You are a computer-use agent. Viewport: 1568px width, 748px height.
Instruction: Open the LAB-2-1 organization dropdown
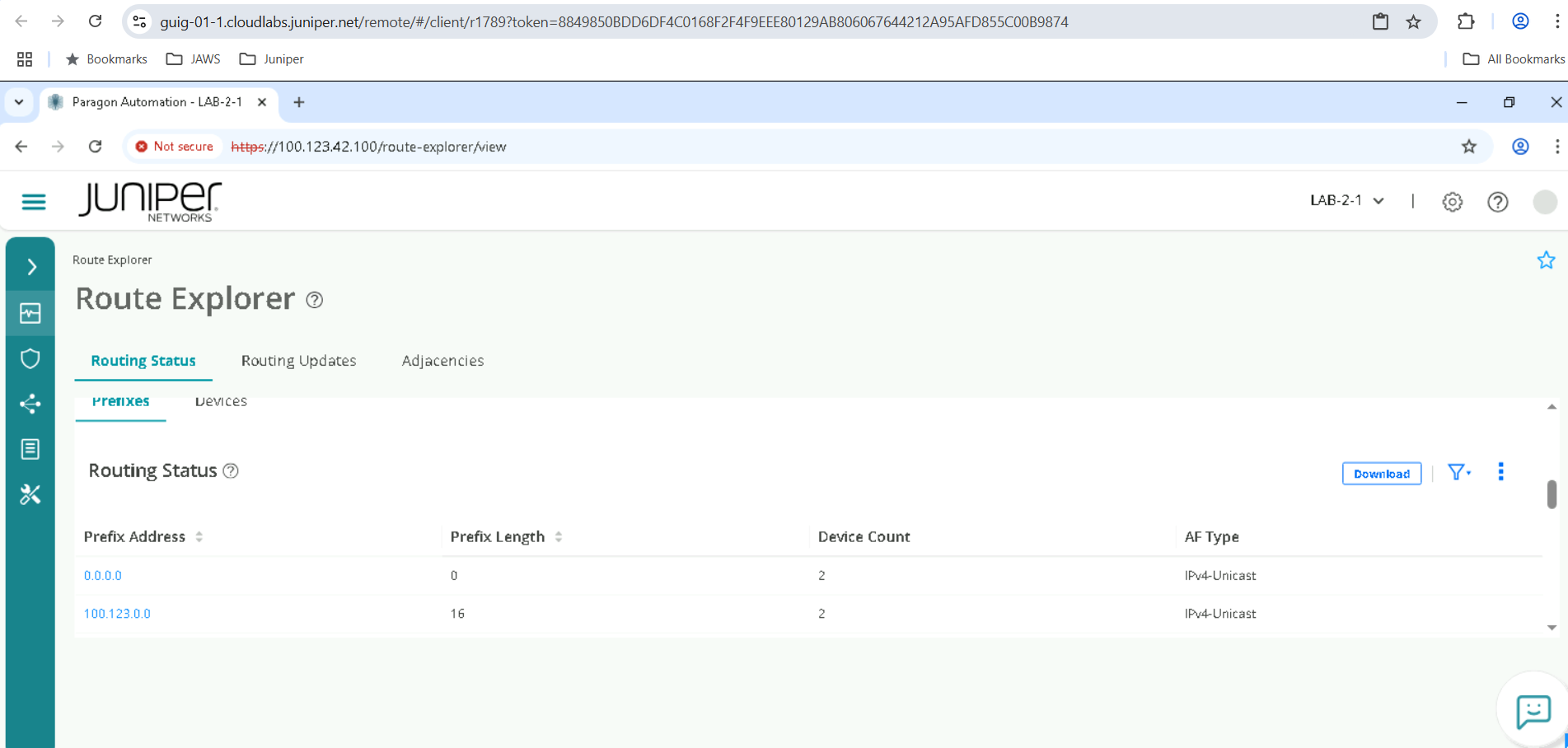click(x=1347, y=201)
